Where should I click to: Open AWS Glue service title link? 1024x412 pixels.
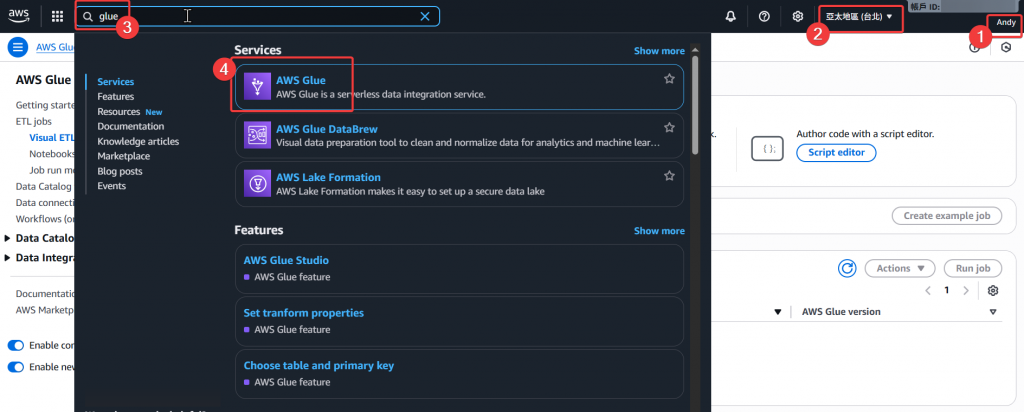[300, 80]
